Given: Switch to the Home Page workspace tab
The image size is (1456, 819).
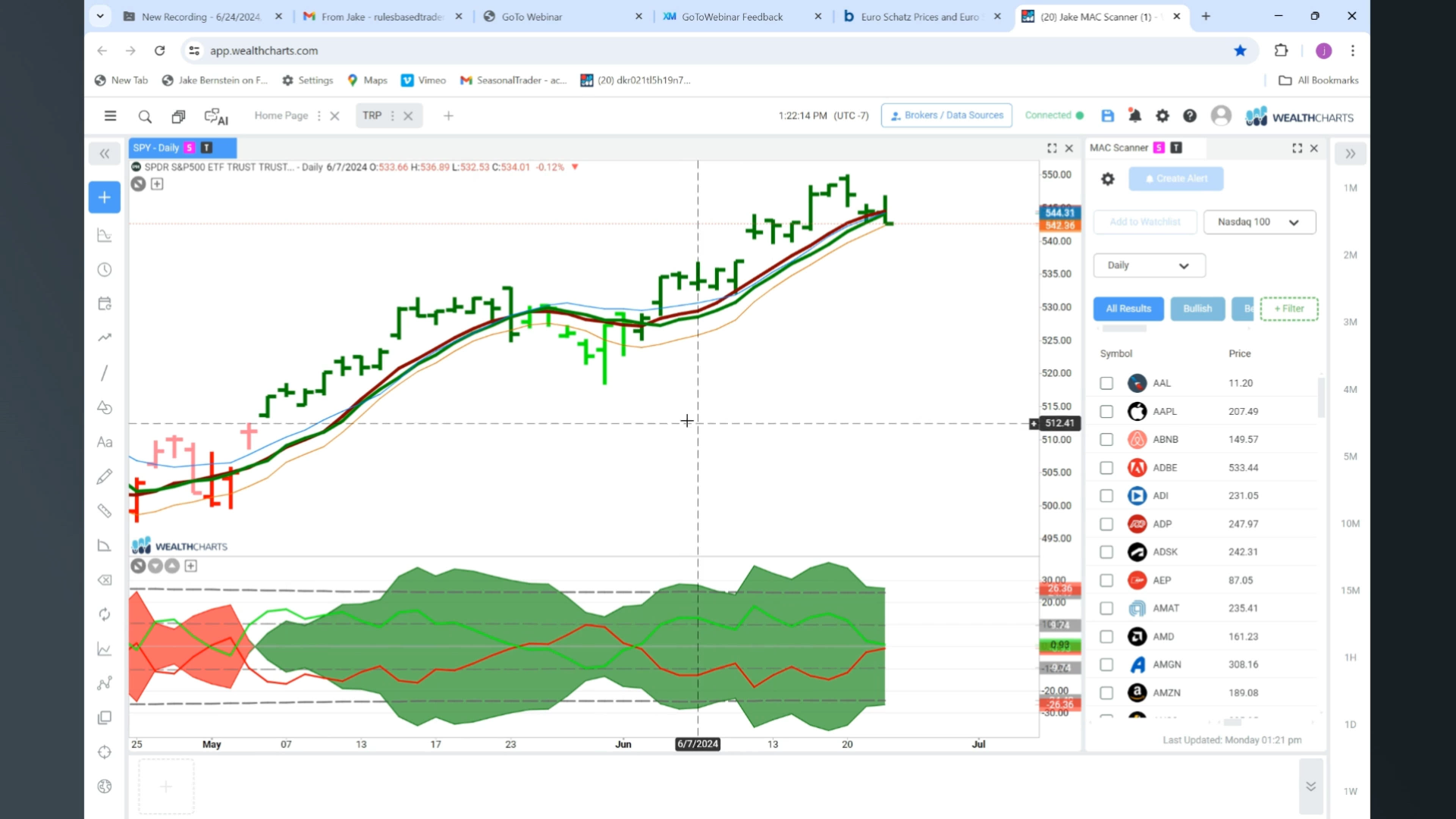Looking at the screenshot, I should [281, 116].
